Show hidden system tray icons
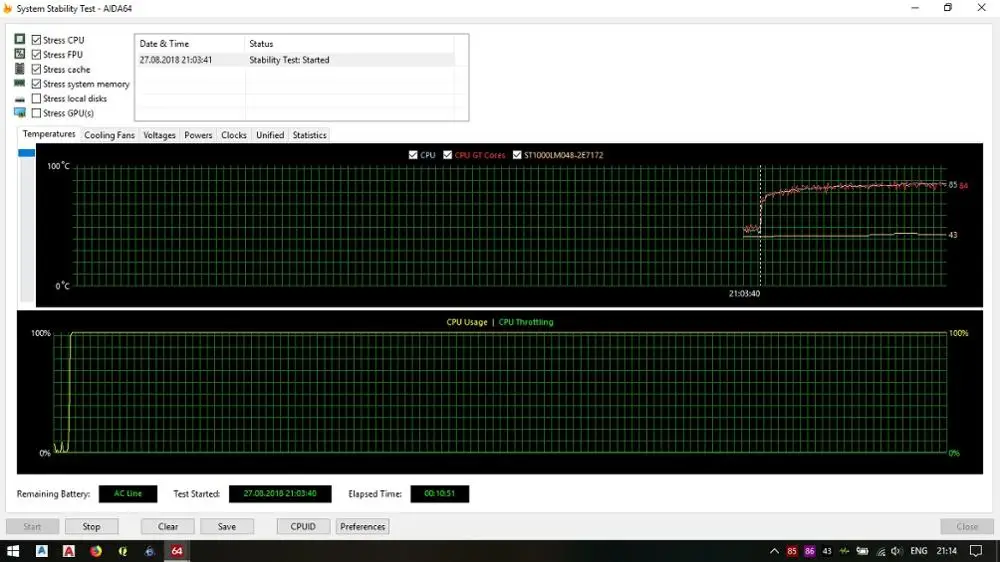 (x=774, y=551)
